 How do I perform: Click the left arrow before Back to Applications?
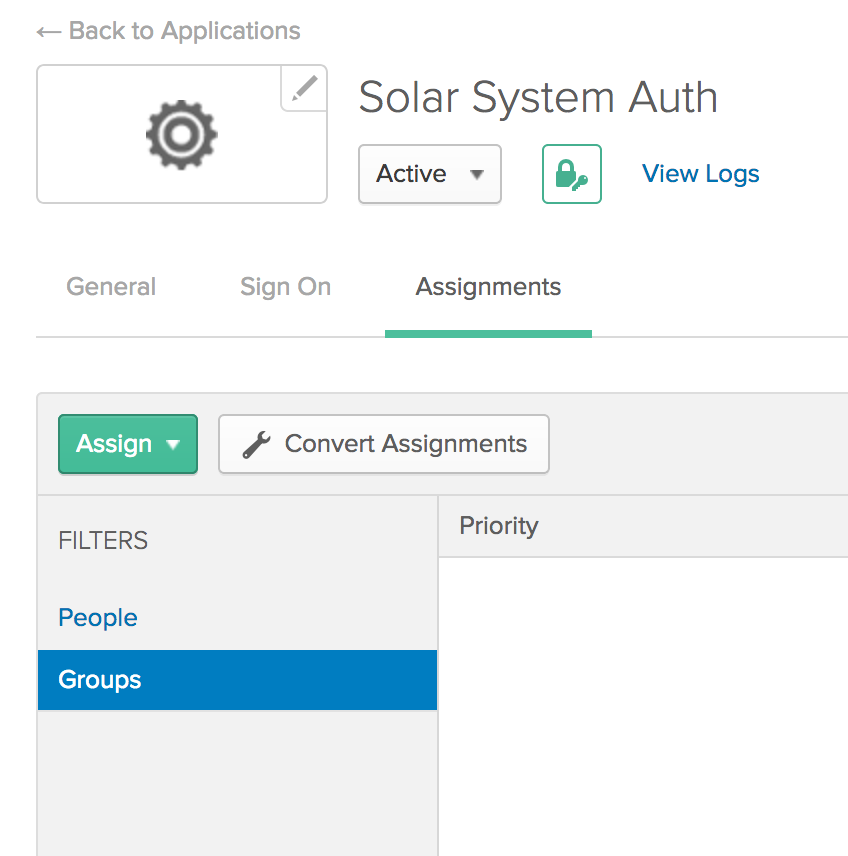coord(48,32)
